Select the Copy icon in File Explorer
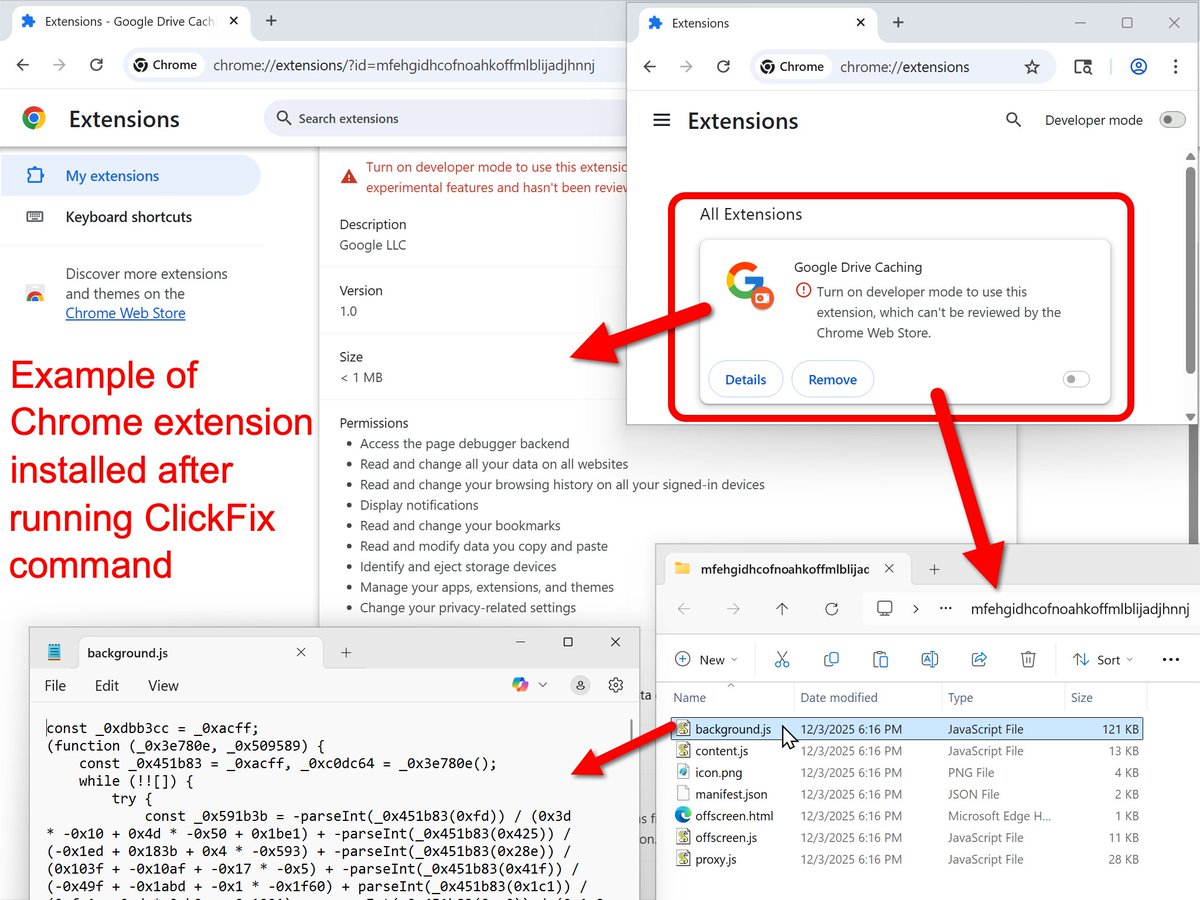Screen dimensions: 1200x900 pyautogui.click(x=831, y=659)
